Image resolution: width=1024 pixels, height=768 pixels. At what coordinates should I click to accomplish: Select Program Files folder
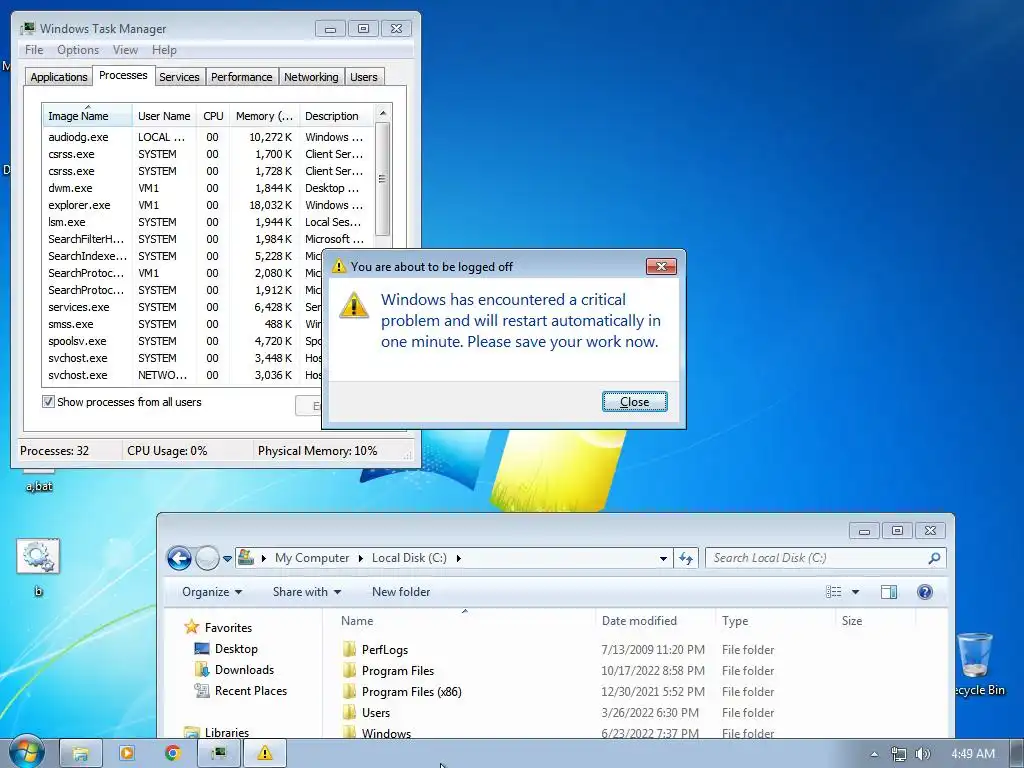point(398,671)
